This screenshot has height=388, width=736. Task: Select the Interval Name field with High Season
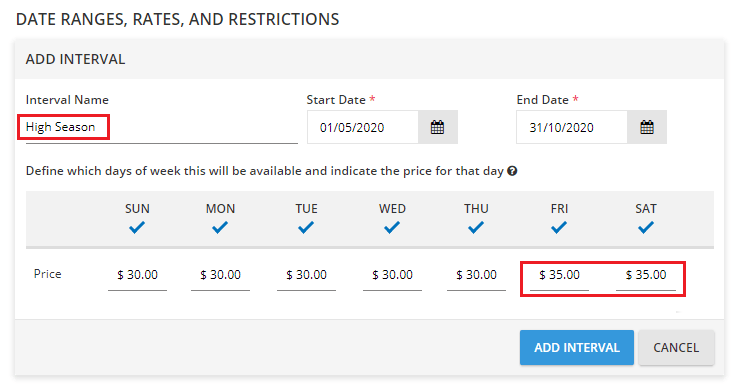[x=161, y=127]
